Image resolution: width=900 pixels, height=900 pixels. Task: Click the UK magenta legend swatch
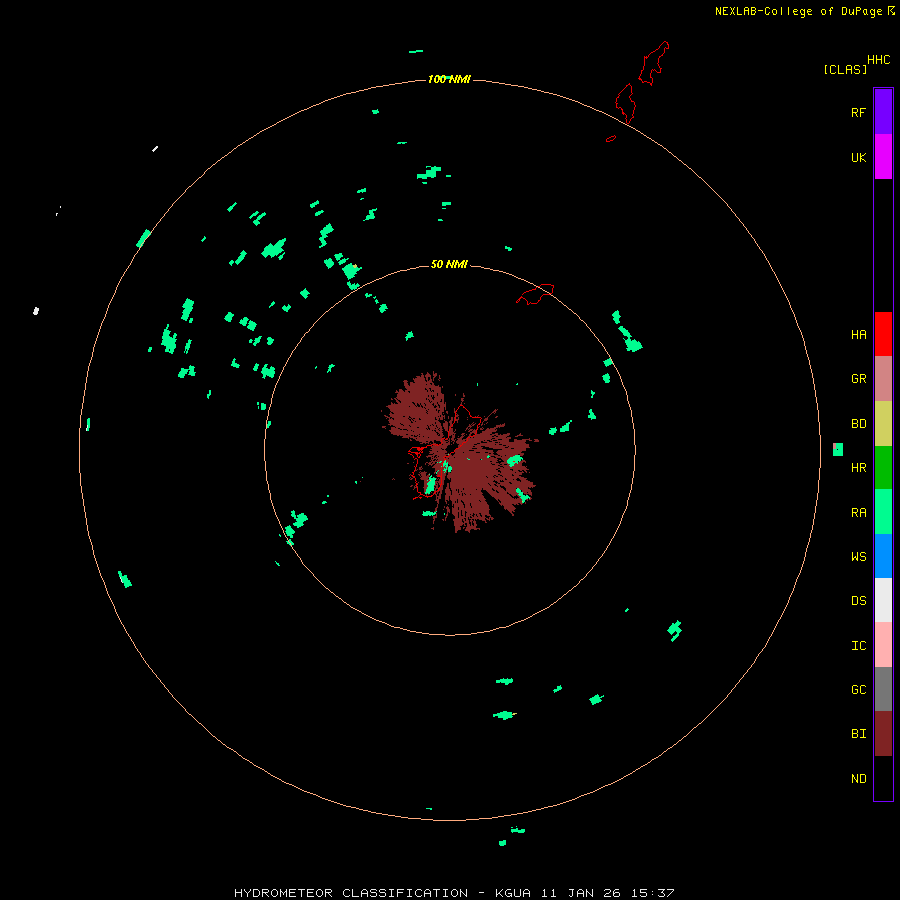883,157
